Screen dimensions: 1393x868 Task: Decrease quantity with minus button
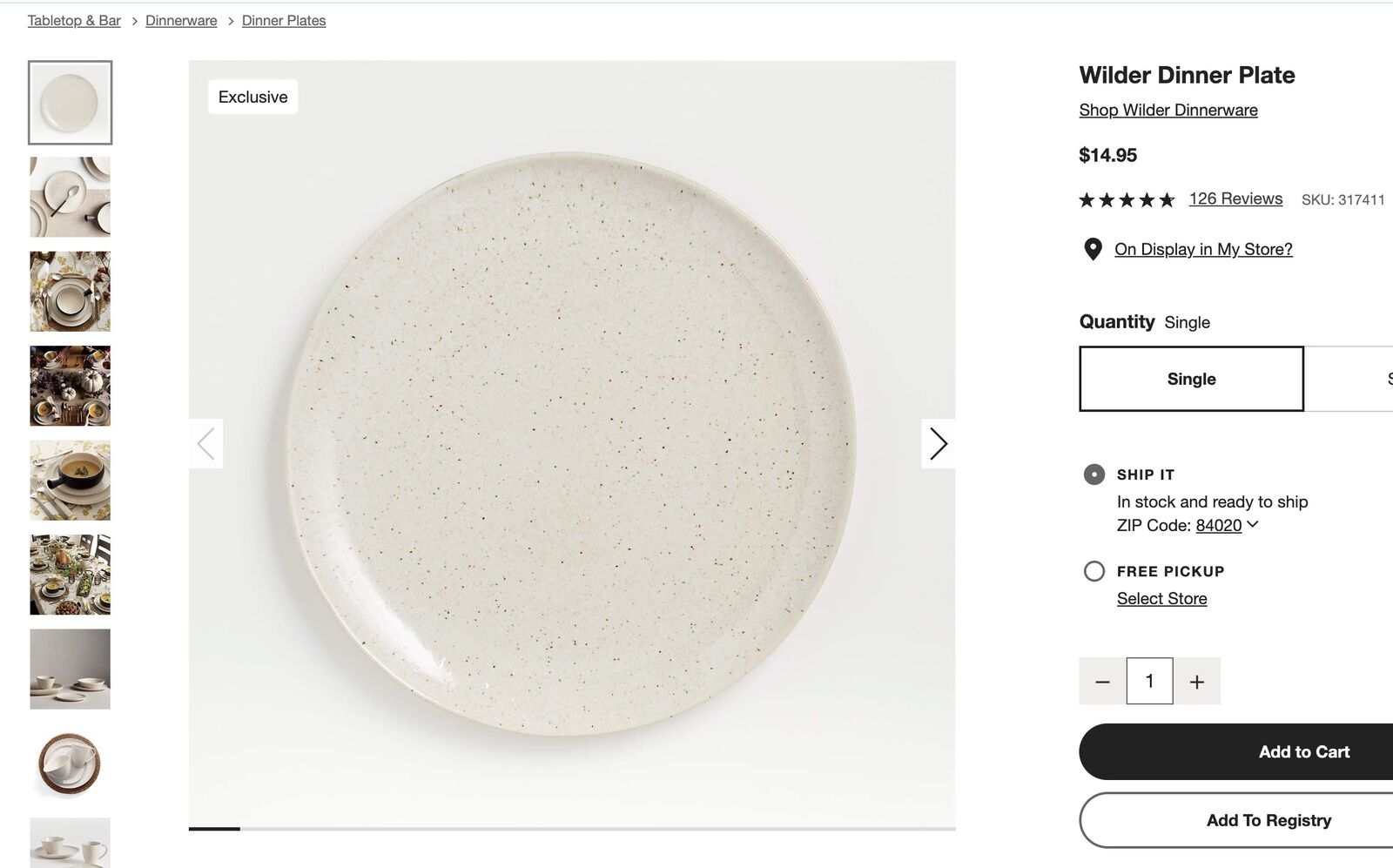(x=1102, y=682)
